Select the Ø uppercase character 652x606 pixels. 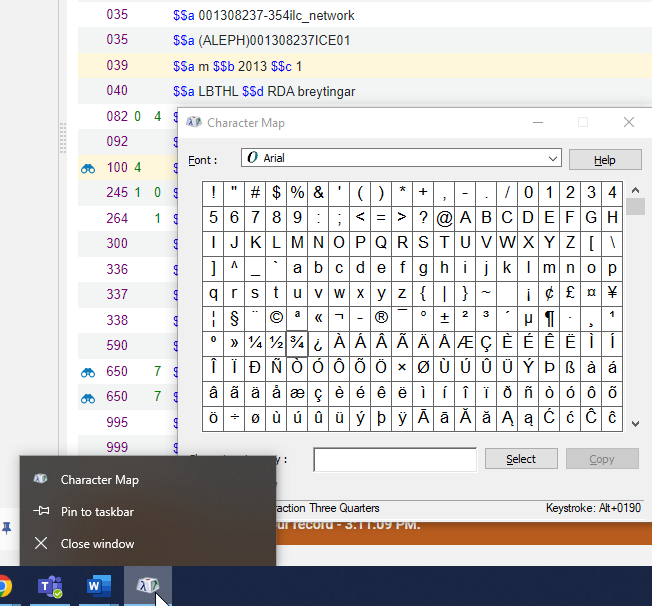click(423, 368)
